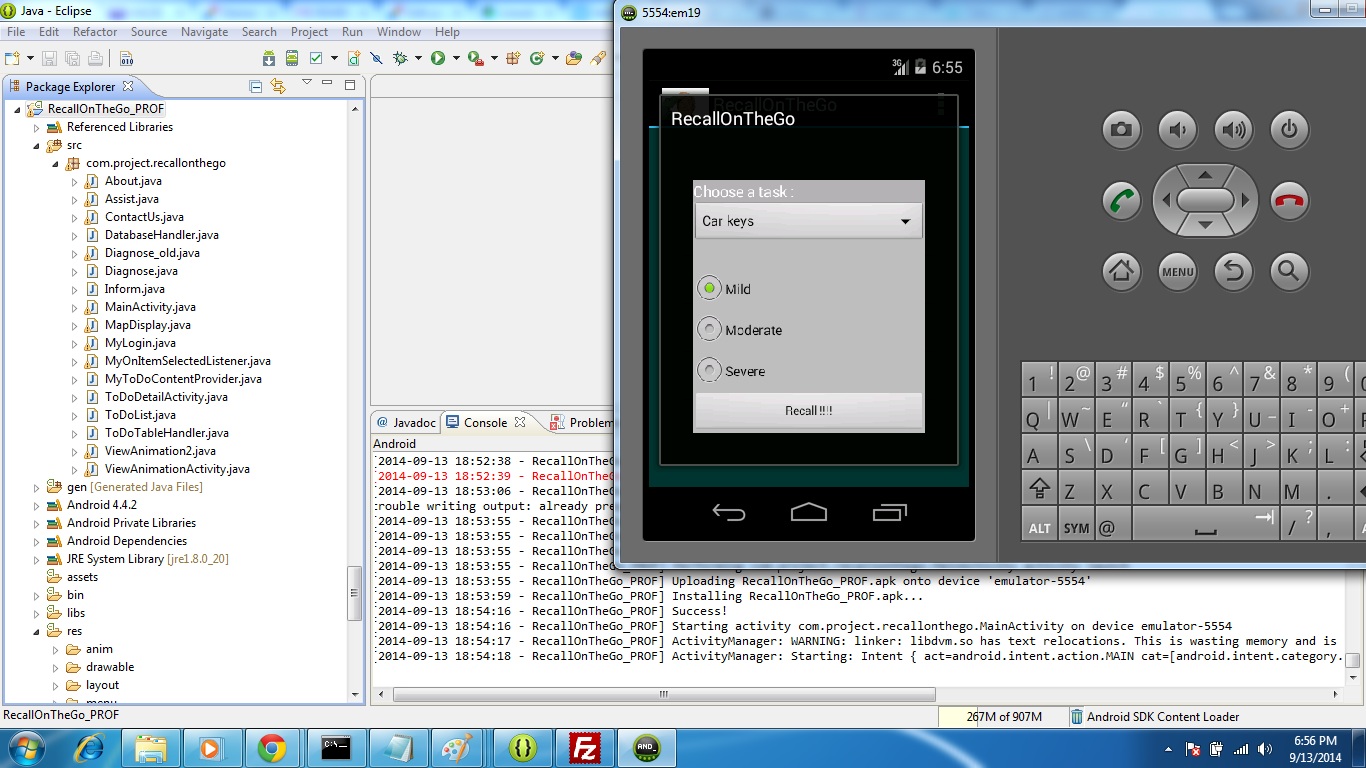The width and height of the screenshot is (1366, 768).
Task: Click the green Run button
Action: pos(438,58)
